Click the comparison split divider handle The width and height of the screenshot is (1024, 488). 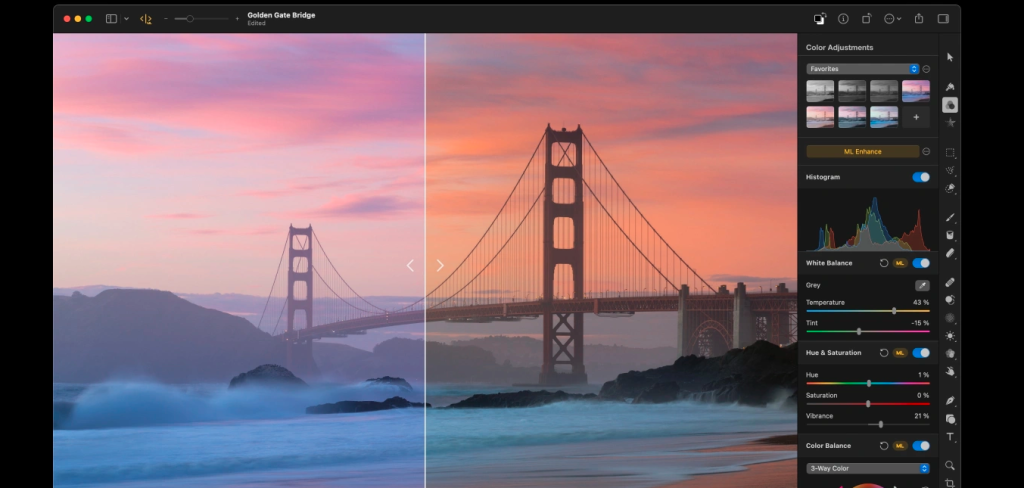[x=425, y=265]
